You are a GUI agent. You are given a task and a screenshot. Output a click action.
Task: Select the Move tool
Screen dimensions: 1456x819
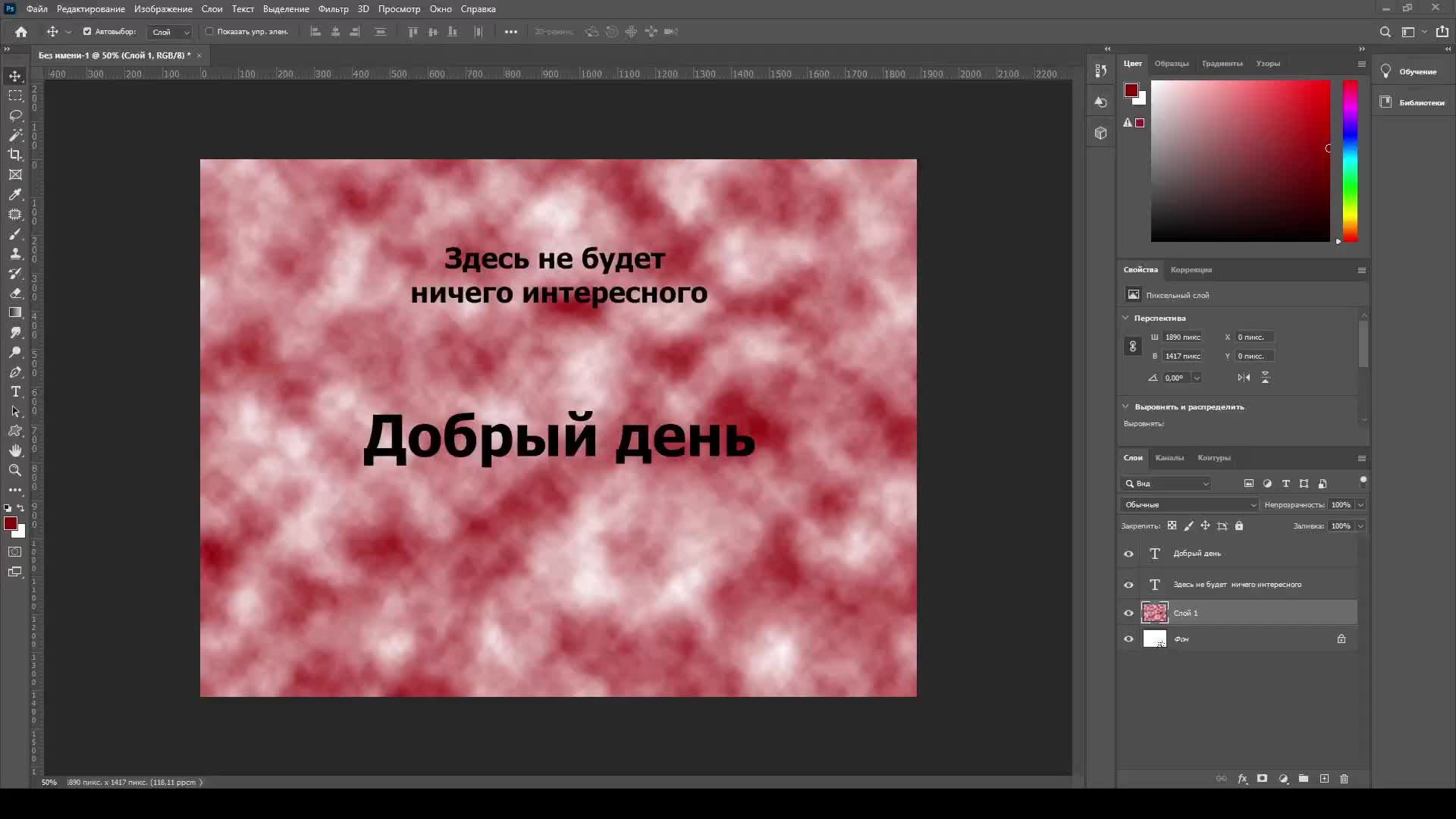[15, 75]
